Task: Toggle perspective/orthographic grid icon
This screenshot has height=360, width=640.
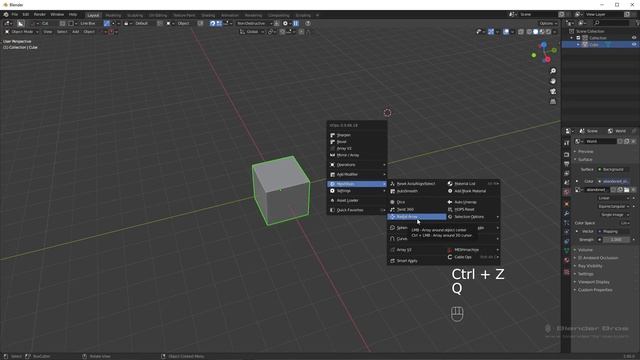Action: (553, 102)
